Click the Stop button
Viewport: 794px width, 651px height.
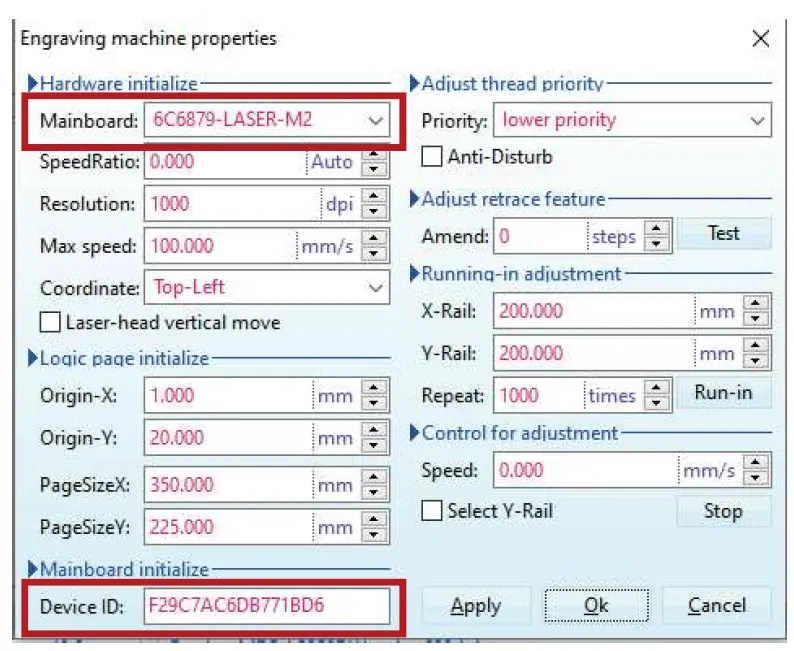pyautogui.click(x=724, y=511)
